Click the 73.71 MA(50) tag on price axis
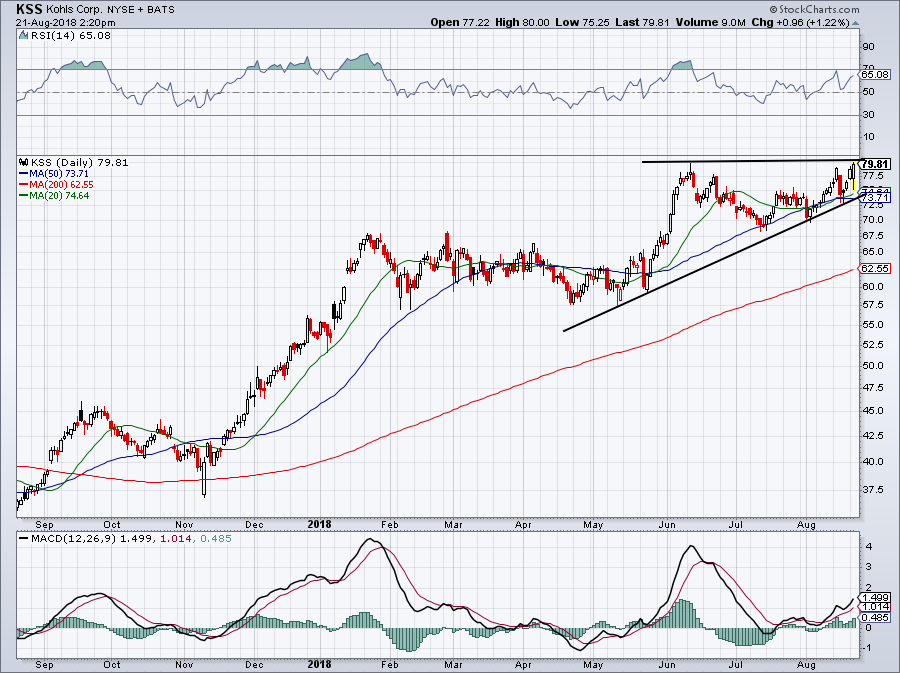 pos(875,198)
